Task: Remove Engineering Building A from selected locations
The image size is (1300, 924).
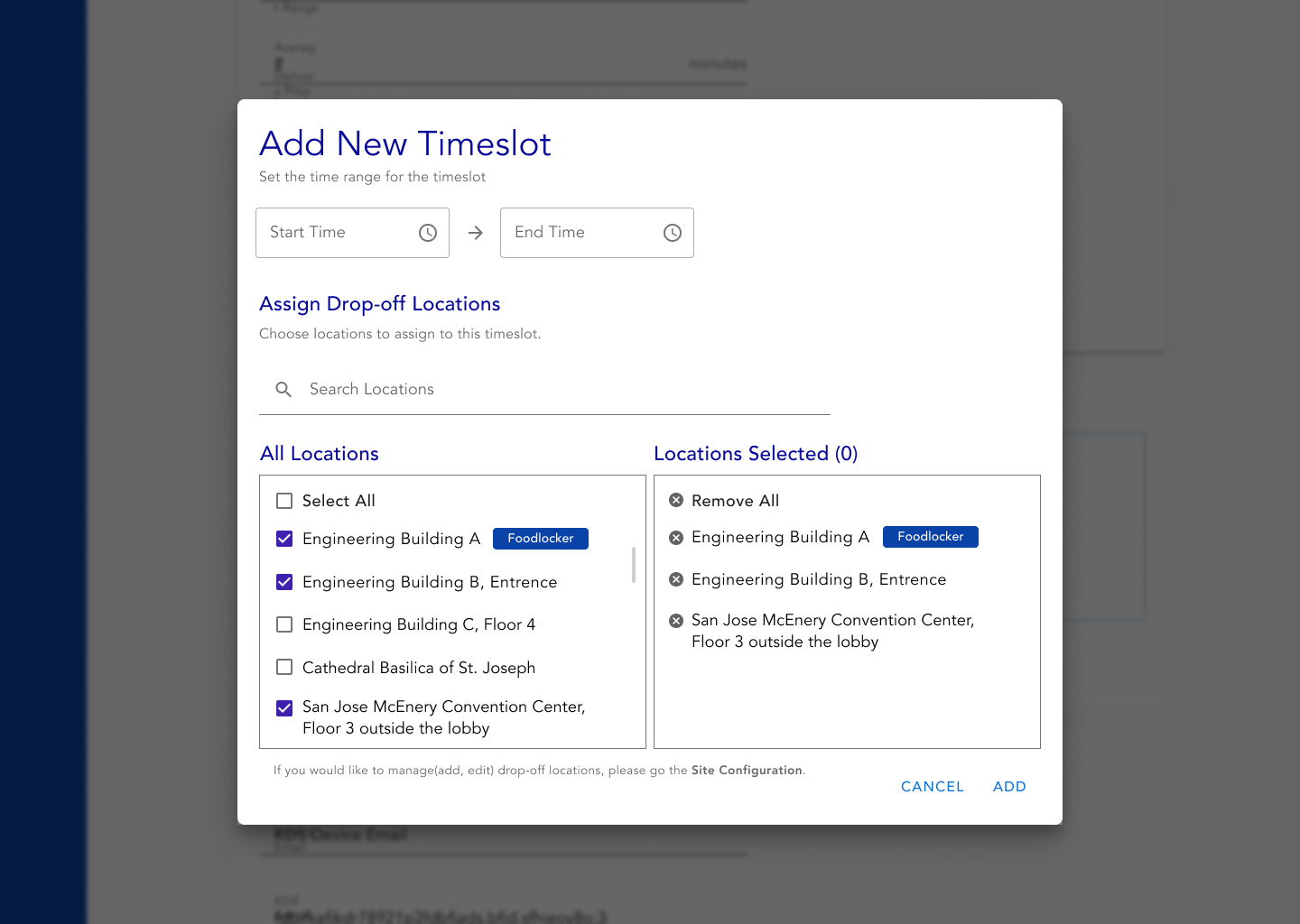Action: [x=676, y=538]
